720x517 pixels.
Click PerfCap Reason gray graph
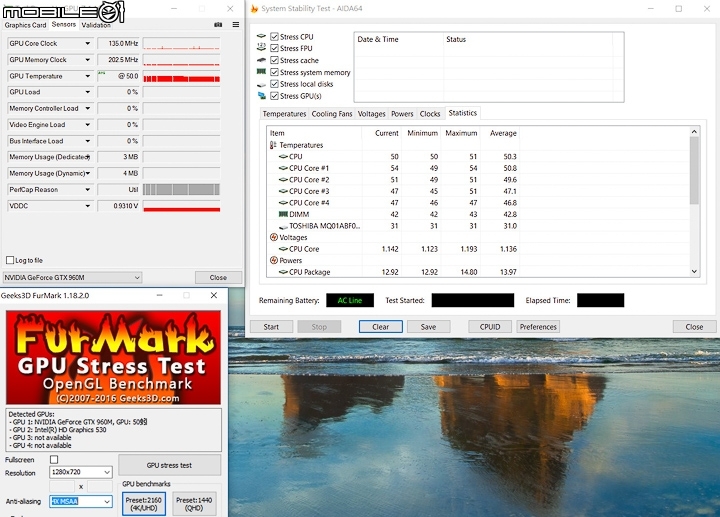181,190
